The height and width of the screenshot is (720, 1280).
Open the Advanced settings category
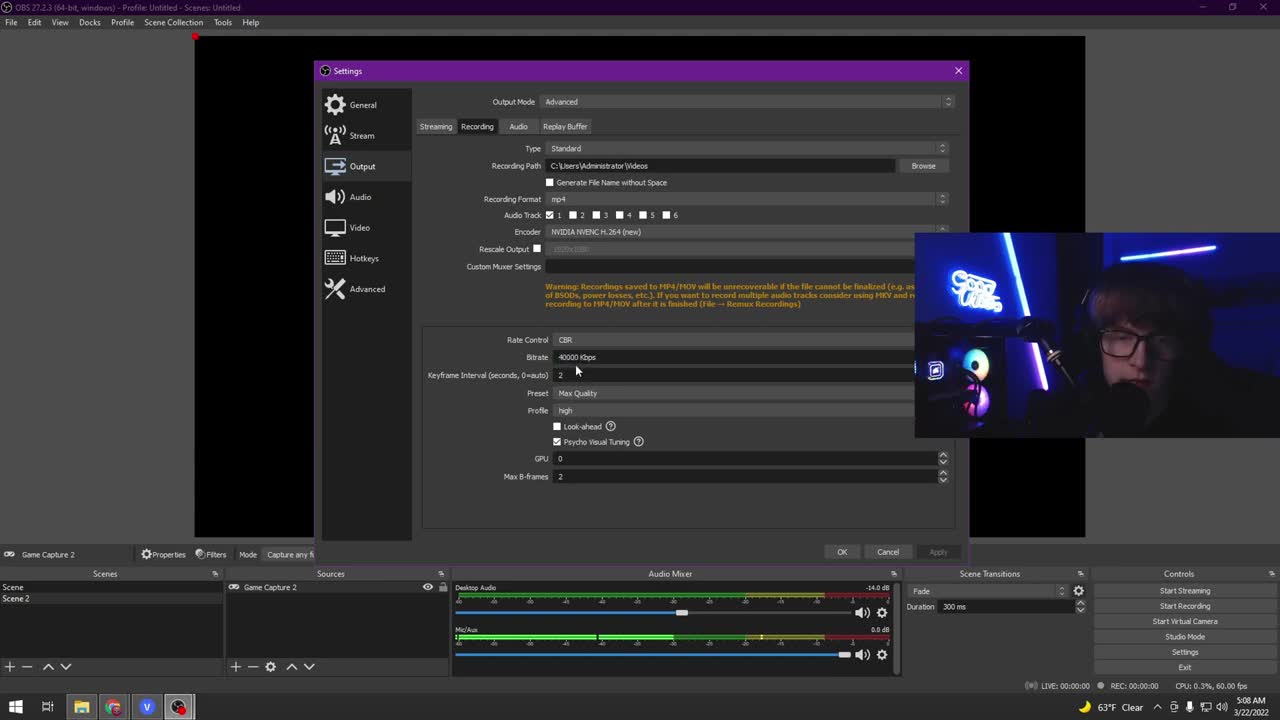pyautogui.click(x=366, y=289)
